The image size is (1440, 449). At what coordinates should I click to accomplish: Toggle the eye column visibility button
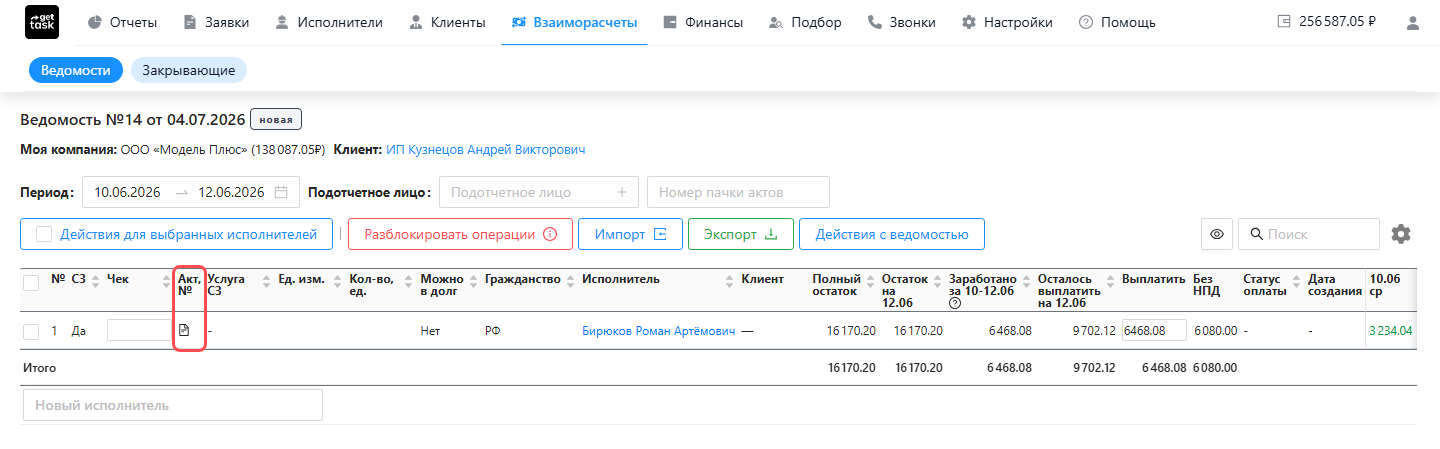tap(1217, 234)
